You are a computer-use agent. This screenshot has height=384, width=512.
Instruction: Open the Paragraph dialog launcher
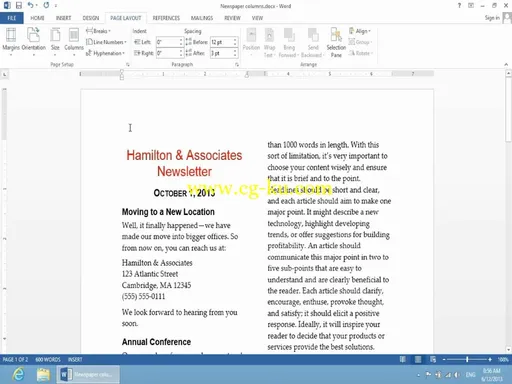[x=237, y=65]
